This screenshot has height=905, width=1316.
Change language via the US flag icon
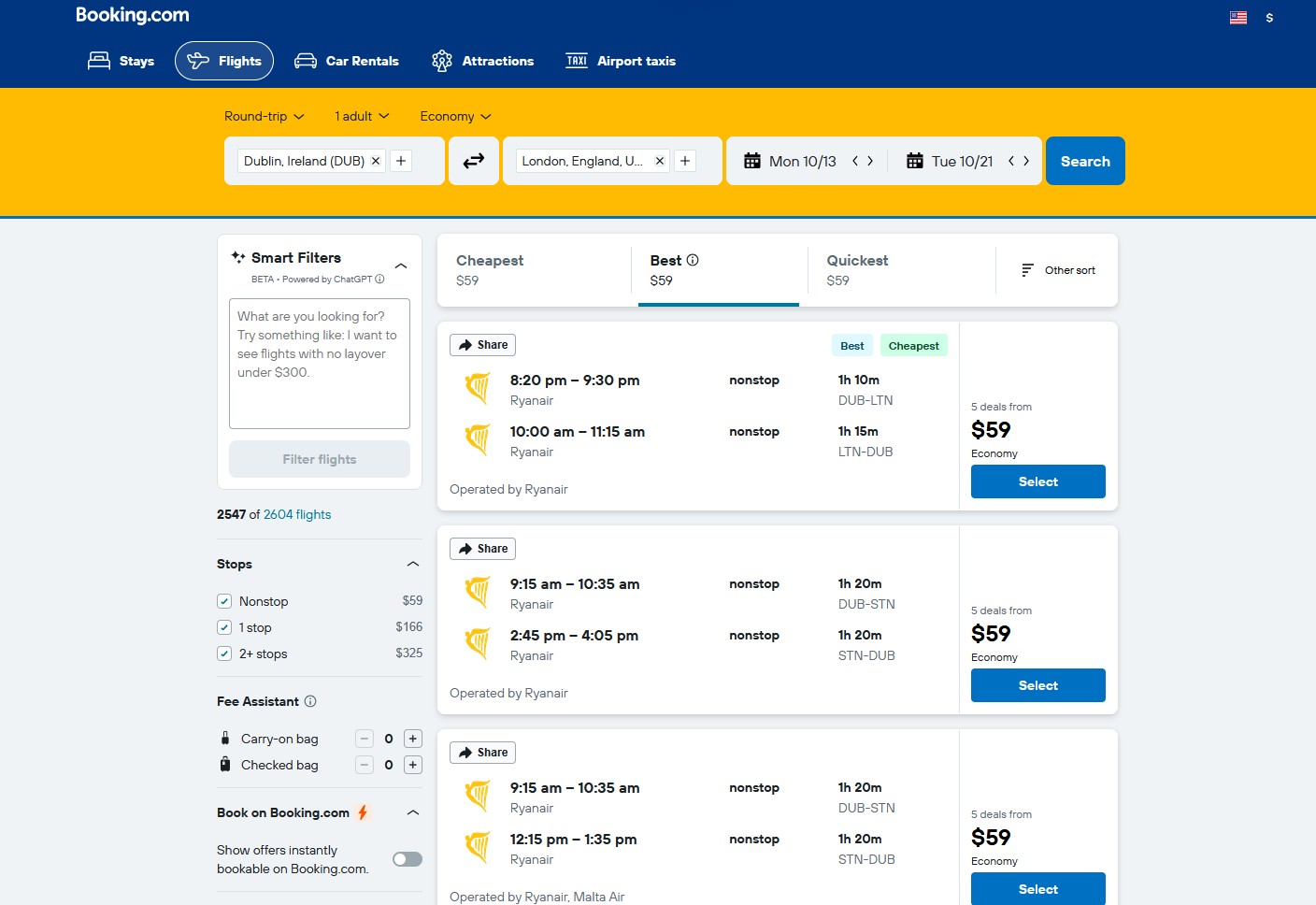point(1238,18)
